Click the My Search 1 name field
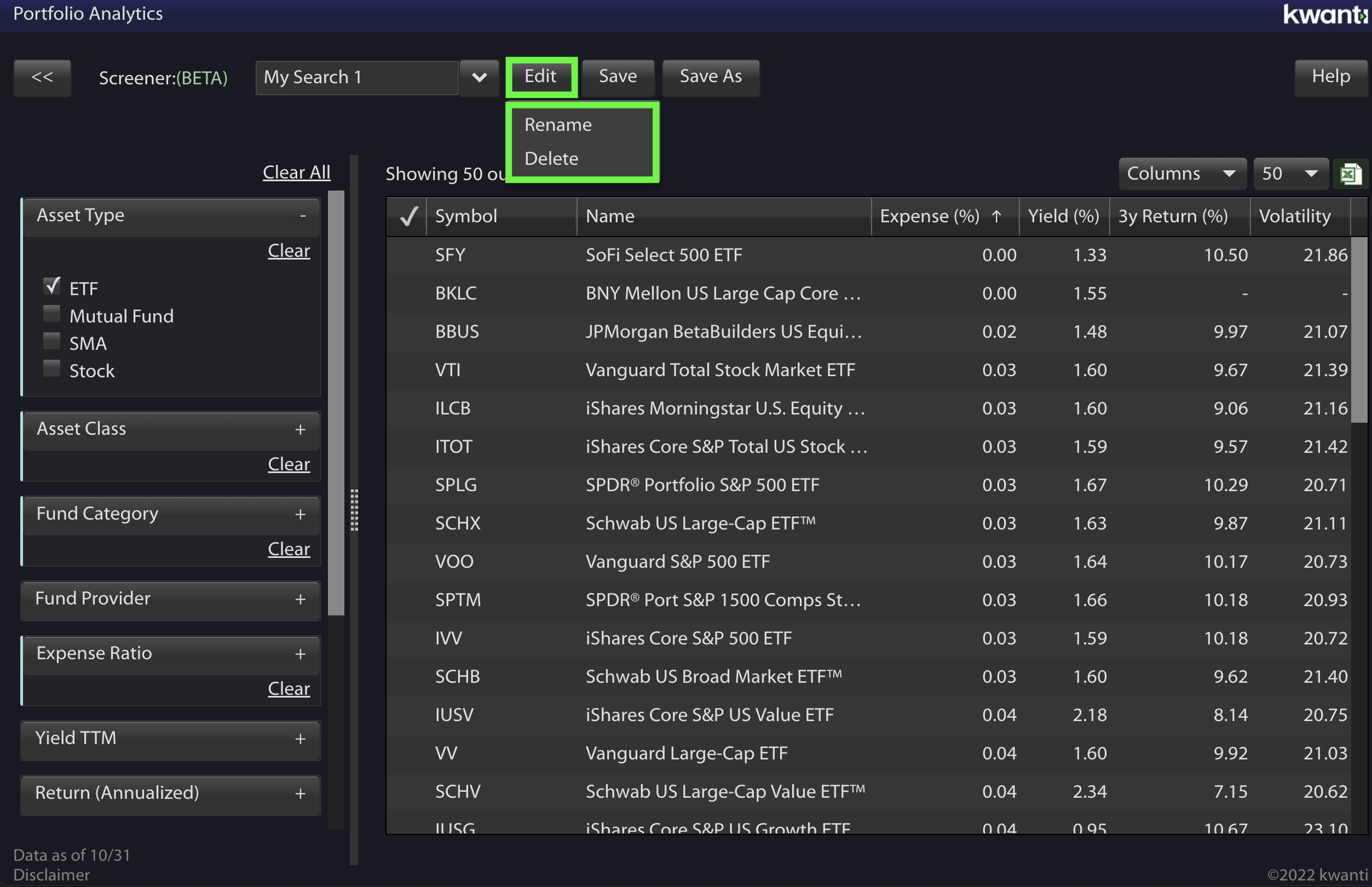Image resolution: width=1372 pixels, height=887 pixels. [x=357, y=77]
